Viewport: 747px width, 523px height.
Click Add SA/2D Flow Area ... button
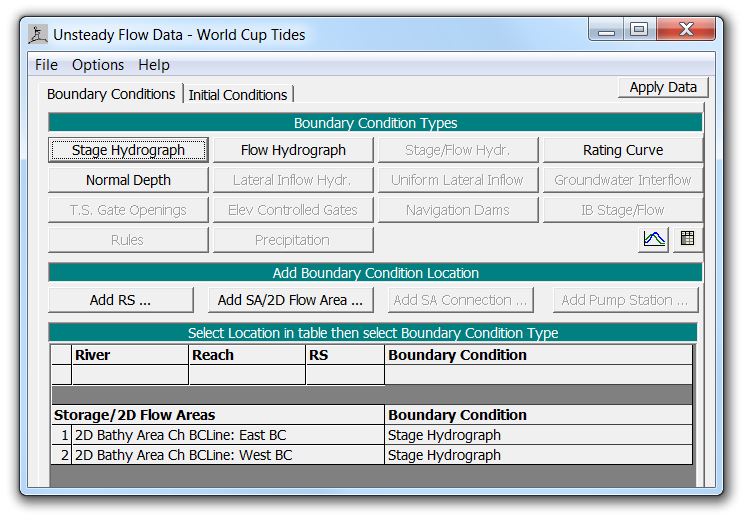click(291, 300)
